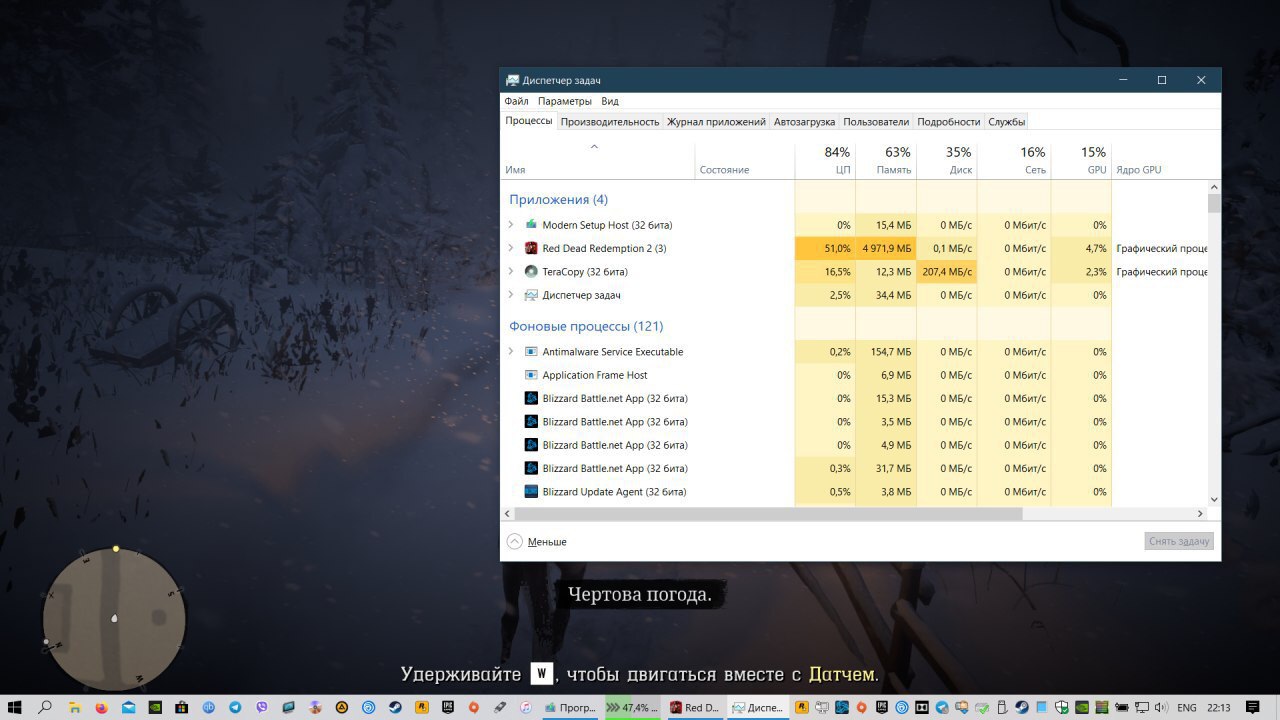Open Telegram from the taskbar
The width and height of the screenshot is (1280, 720).
tap(235, 707)
